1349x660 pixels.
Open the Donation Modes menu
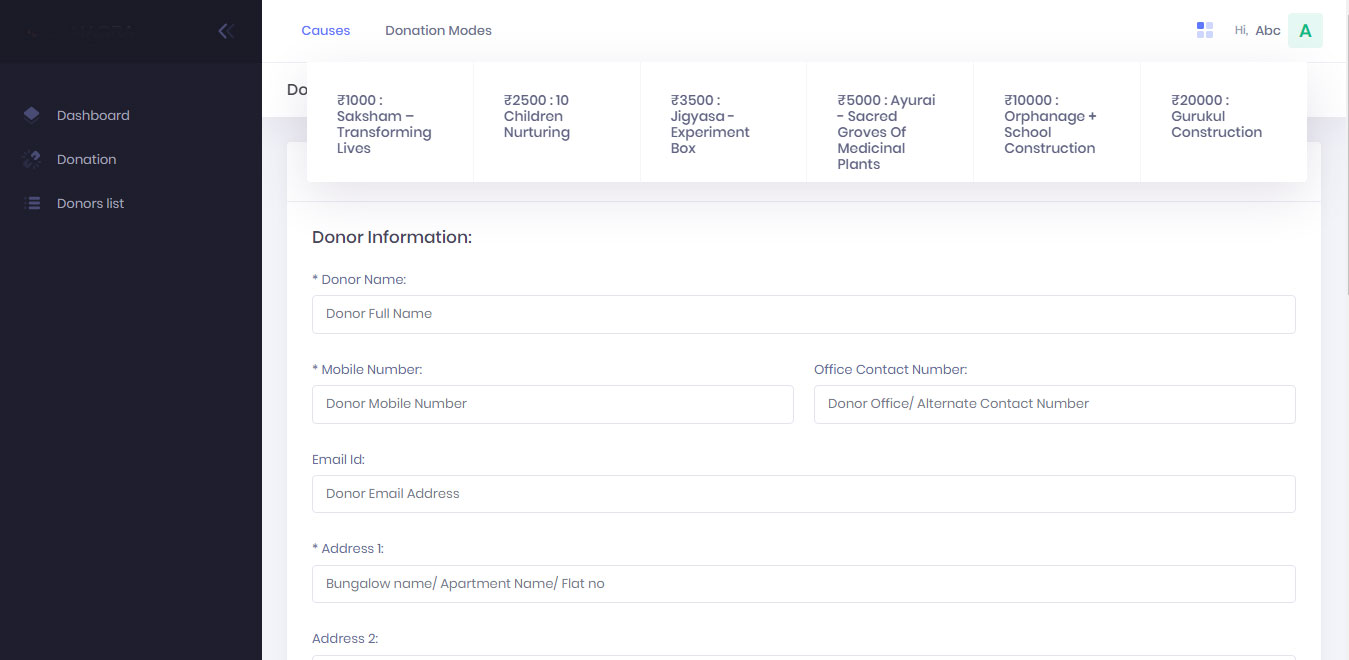point(438,31)
